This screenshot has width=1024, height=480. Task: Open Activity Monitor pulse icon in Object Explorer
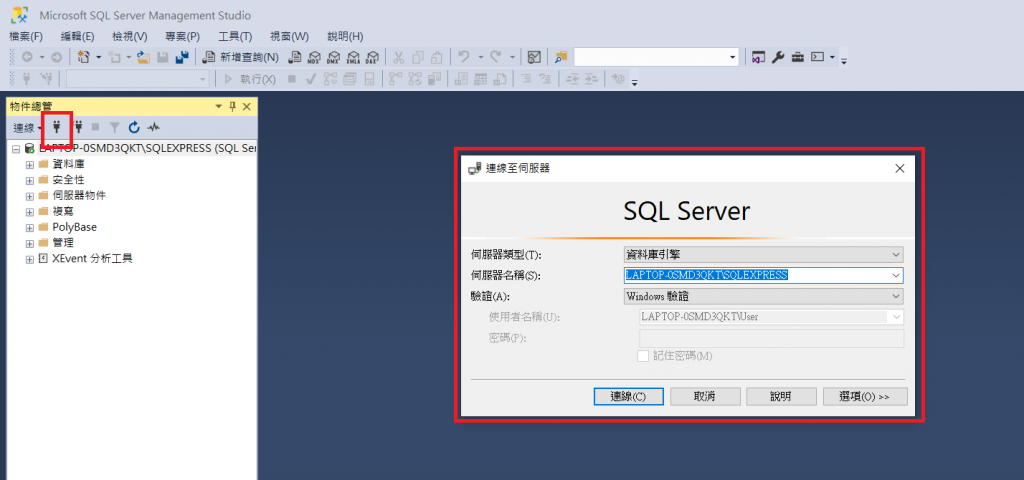(153, 127)
